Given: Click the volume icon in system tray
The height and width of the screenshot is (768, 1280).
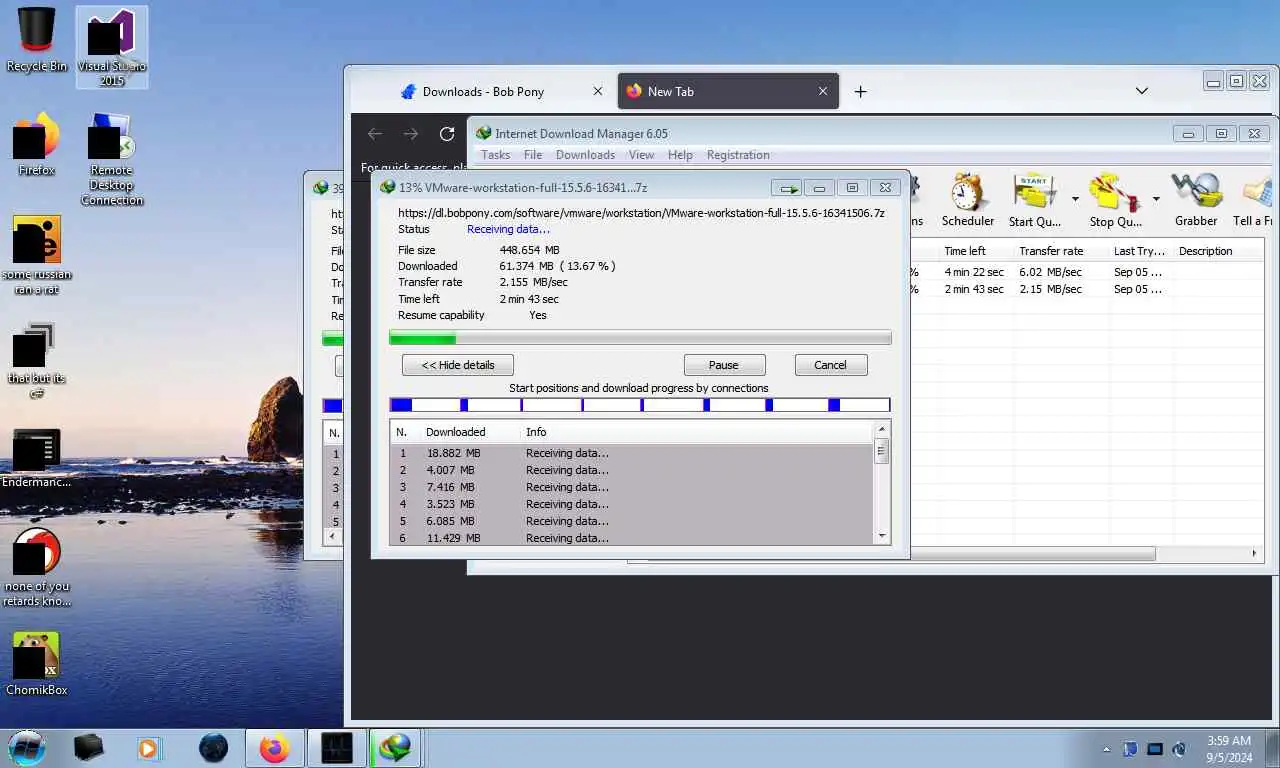Looking at the screenshot, I should (x=1179, y=749).
